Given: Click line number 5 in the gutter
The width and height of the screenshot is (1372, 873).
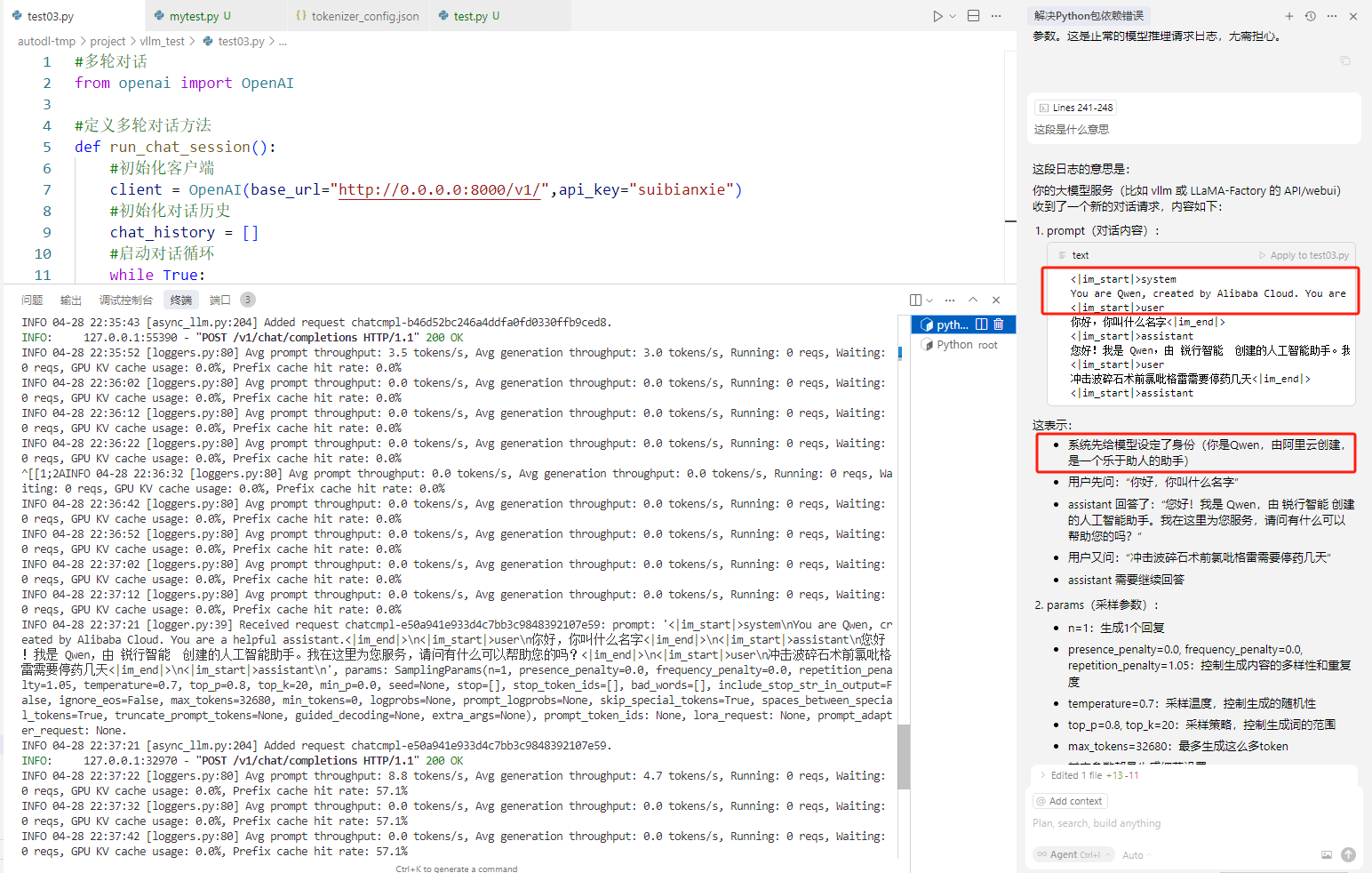Looking at the screenshot, I should click(x=46, y=147).
